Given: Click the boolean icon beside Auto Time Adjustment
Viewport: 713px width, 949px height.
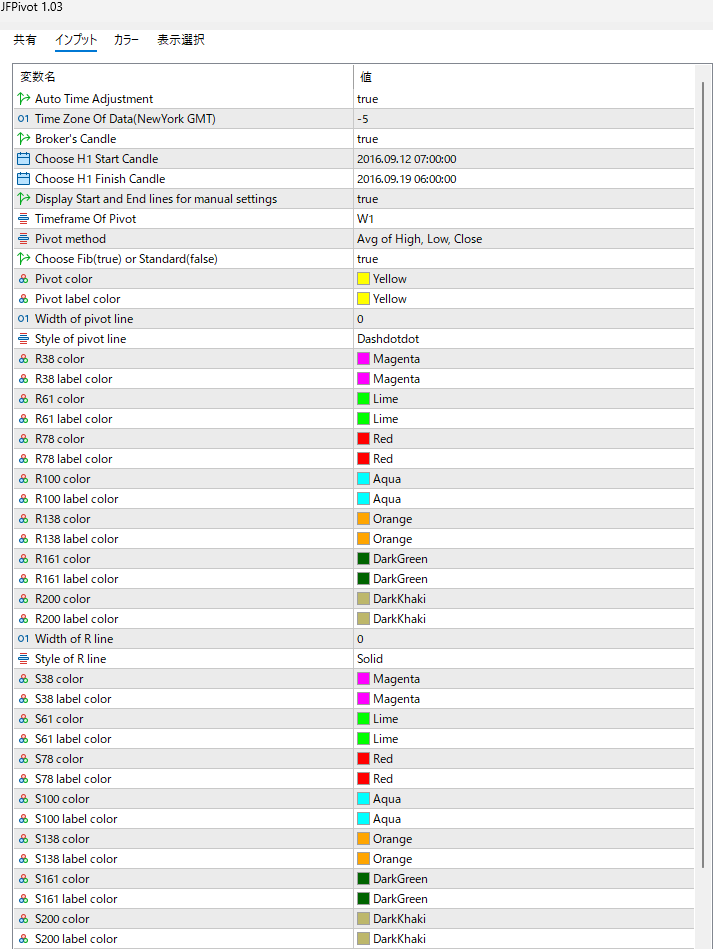Looking at the screenshot, I should [x=24, y=99].
